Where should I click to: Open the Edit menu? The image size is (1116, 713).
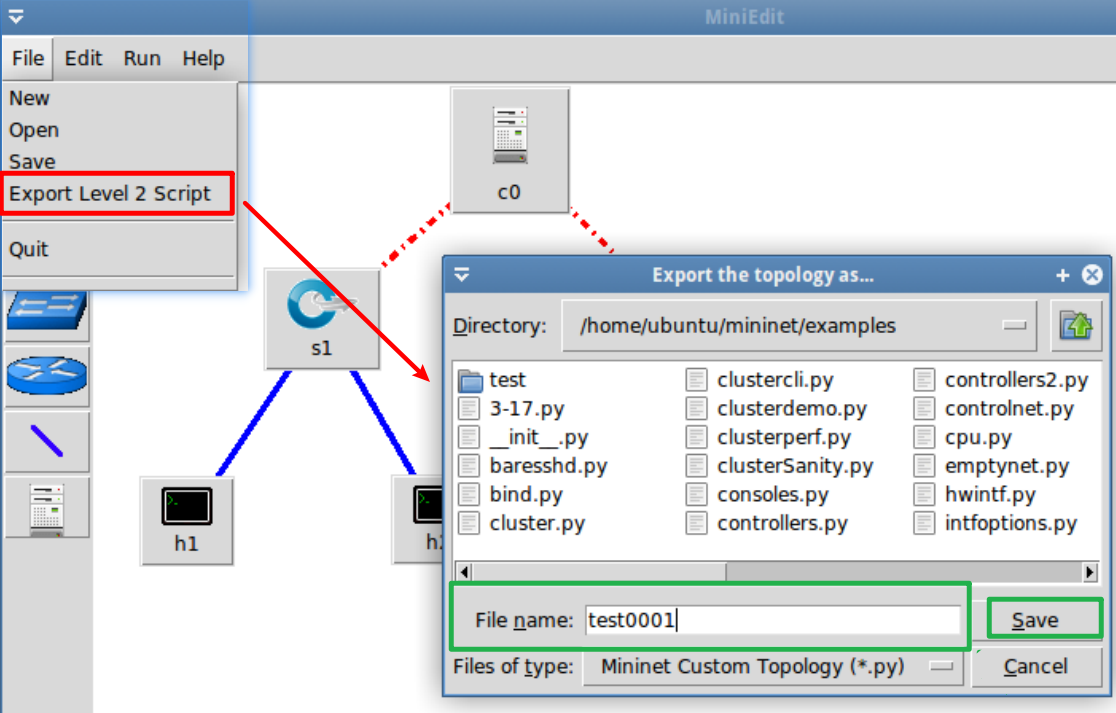click(83, 58)
